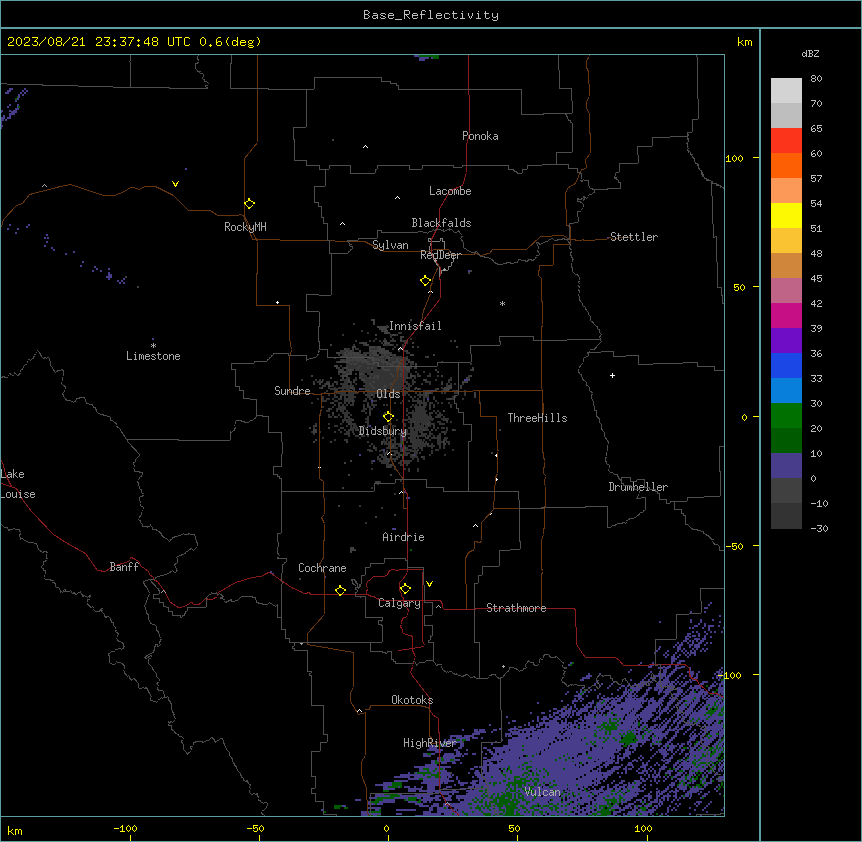This screenshot has width=862, height=842.
Task: Click the Stettler city label
Action: [634, 237]
